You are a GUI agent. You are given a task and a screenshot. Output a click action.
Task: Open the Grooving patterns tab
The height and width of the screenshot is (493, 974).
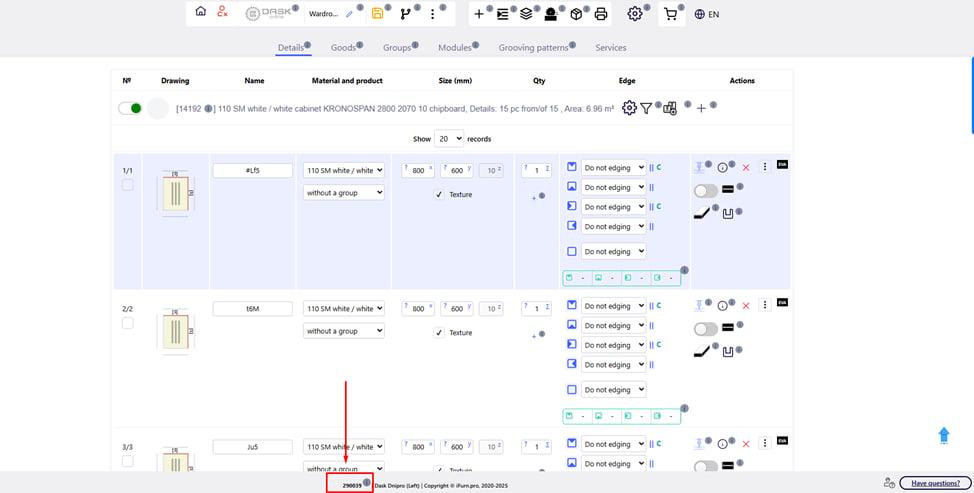533,48
